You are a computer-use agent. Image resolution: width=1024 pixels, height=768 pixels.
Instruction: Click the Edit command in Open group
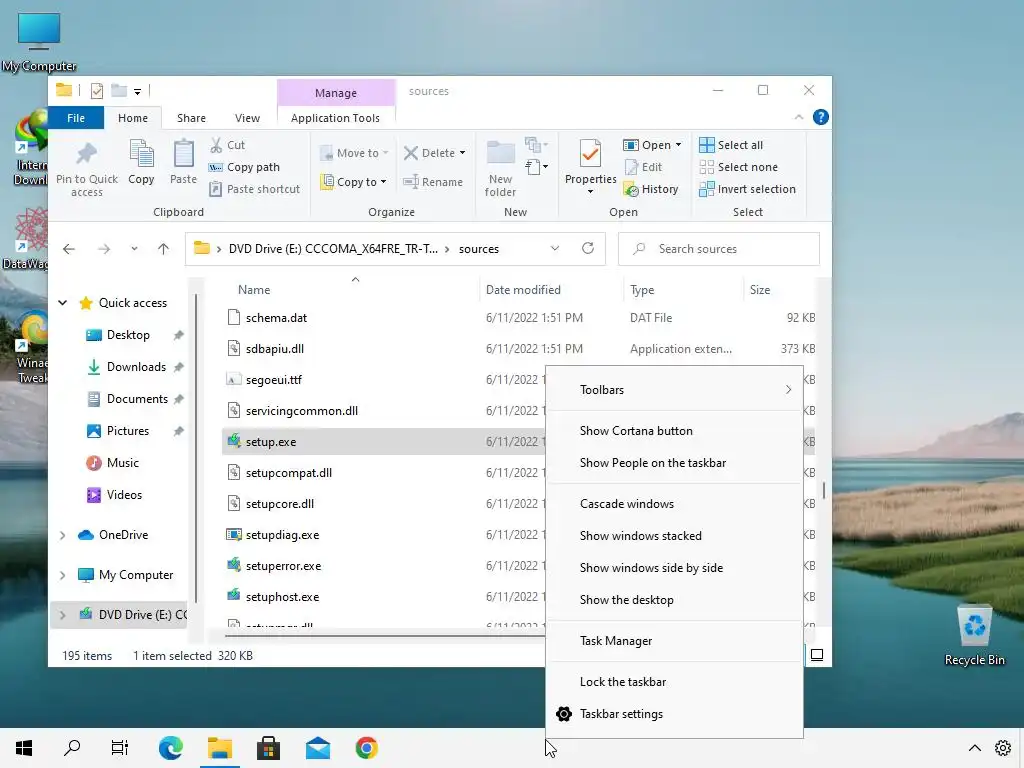click(x=643, y=167)
